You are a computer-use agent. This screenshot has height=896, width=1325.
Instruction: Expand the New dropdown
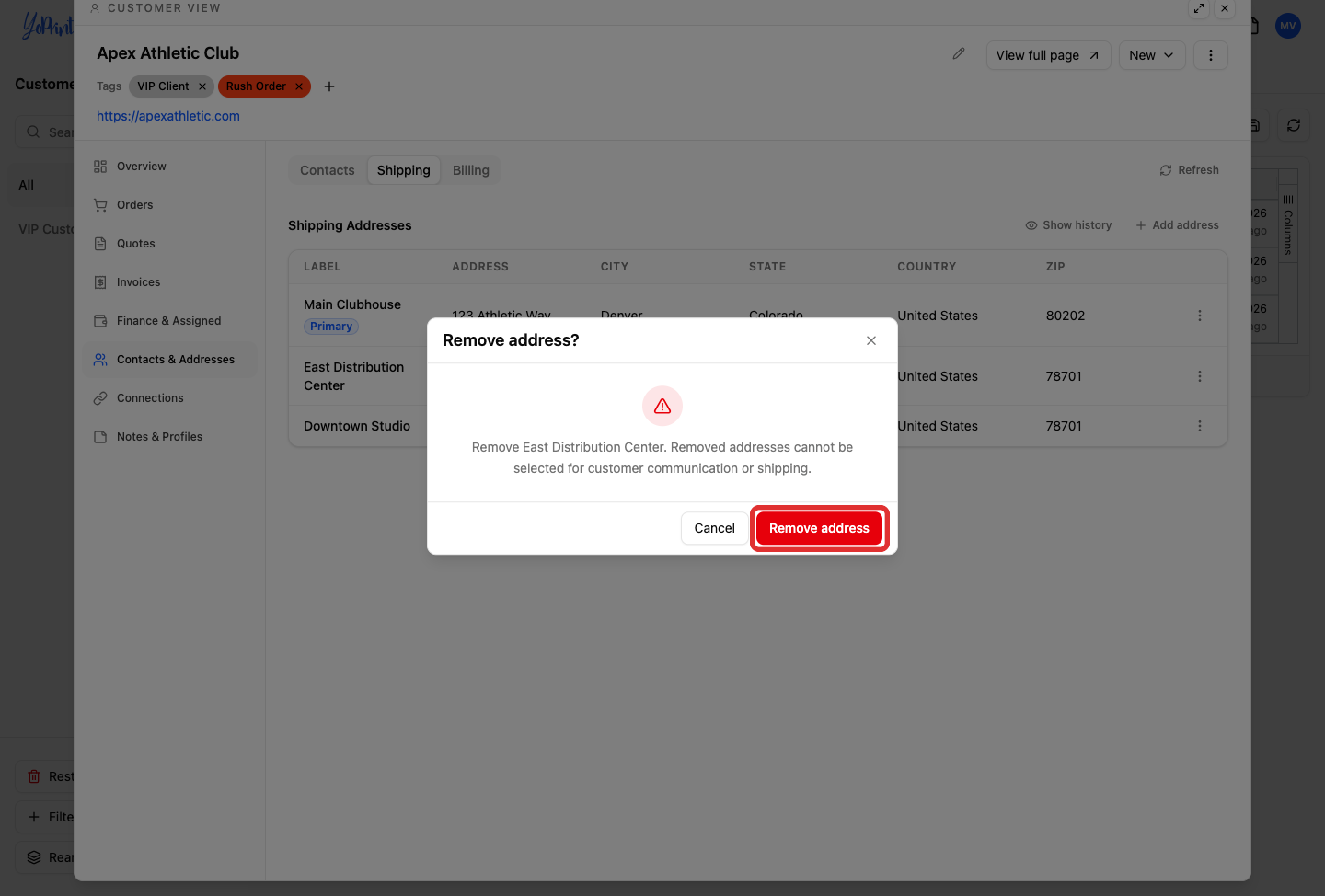(1151, 55)
